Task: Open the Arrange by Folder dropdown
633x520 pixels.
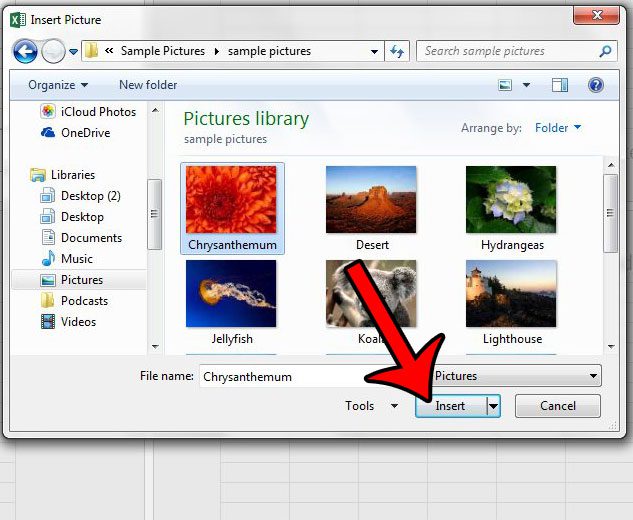Action: (x=558, y=128)
